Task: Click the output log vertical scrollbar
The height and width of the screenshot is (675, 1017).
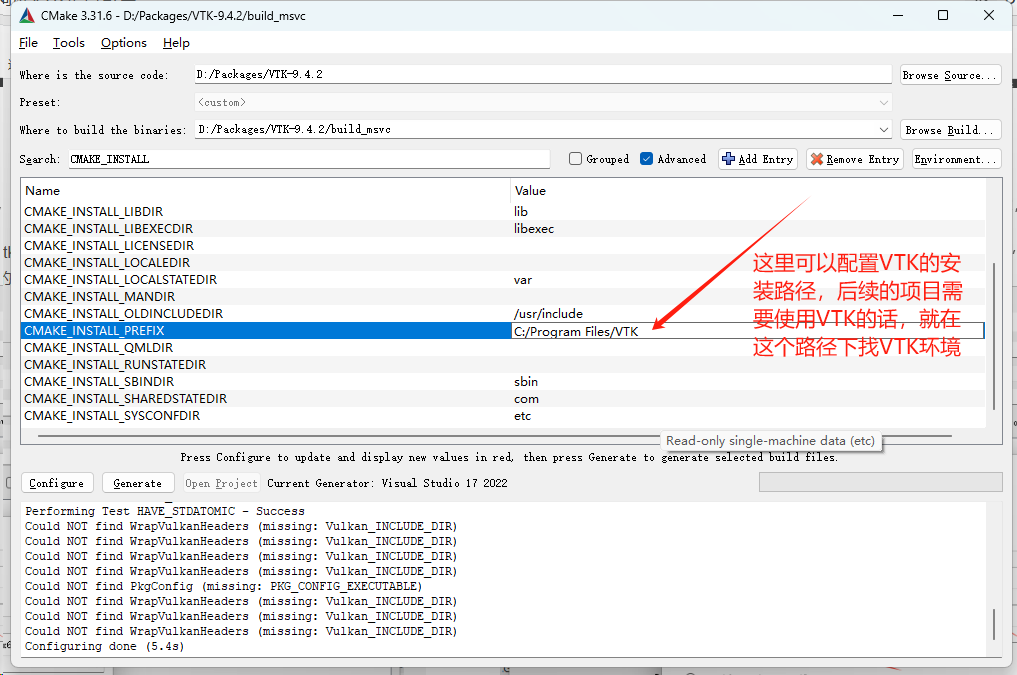Action: [994, 623]
